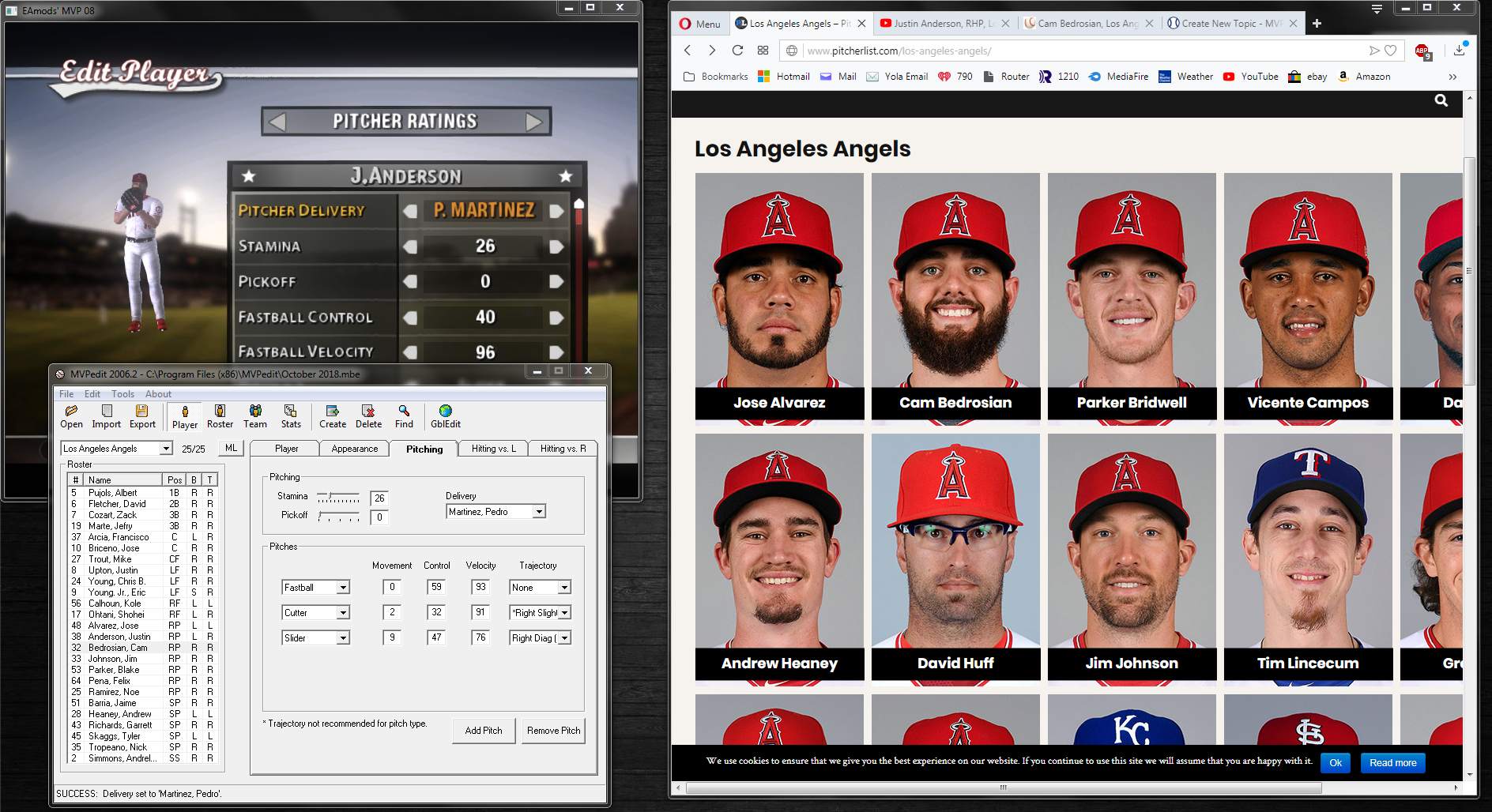Open a new browser tab with plus icon
This screenshot has width=1492, height=812.
tap(1317, 24)
